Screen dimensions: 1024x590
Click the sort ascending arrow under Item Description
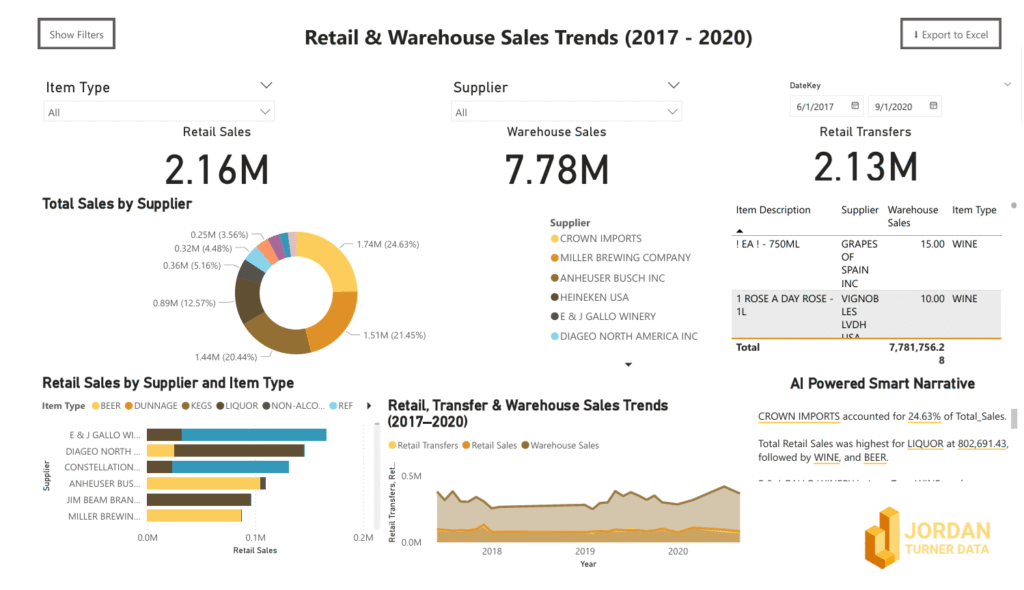click(x=739, y=231)
